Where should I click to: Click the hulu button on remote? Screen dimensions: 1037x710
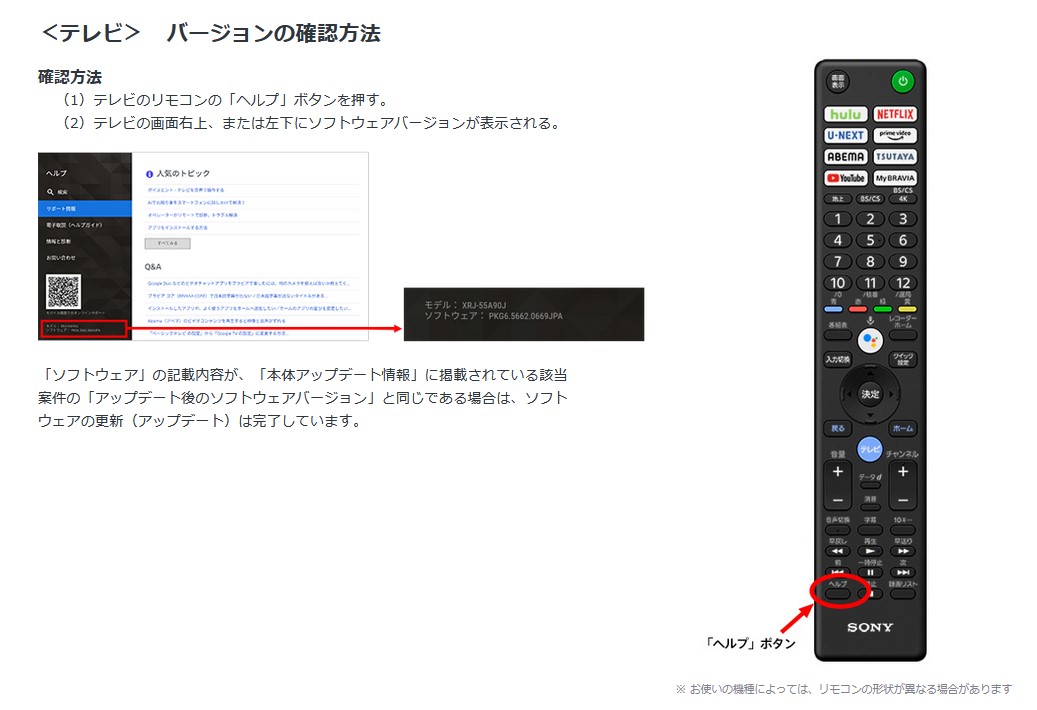tap(845, 114)
